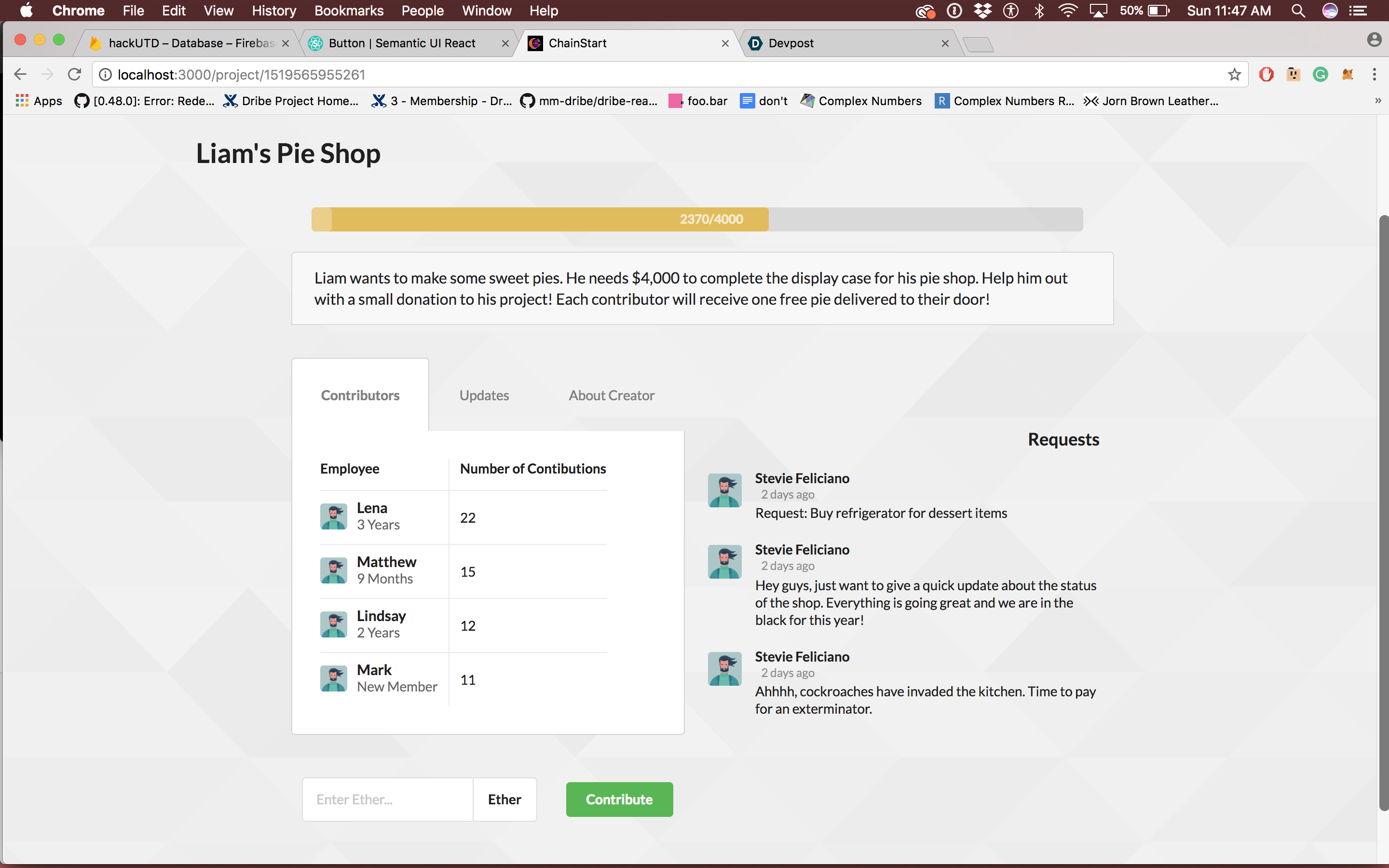Click the green Contribute button
The height and width of the screenshot is (868, 1389).
point(619,799)
